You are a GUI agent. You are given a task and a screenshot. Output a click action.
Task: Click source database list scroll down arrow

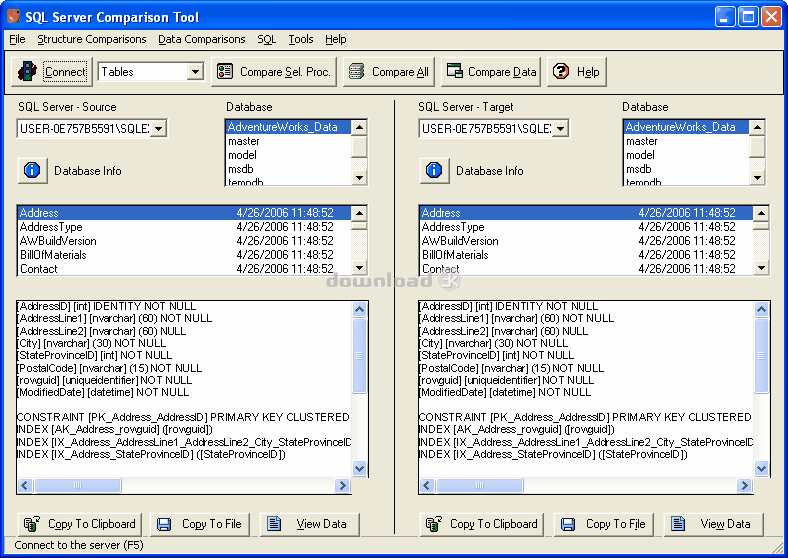coord(359,177)
